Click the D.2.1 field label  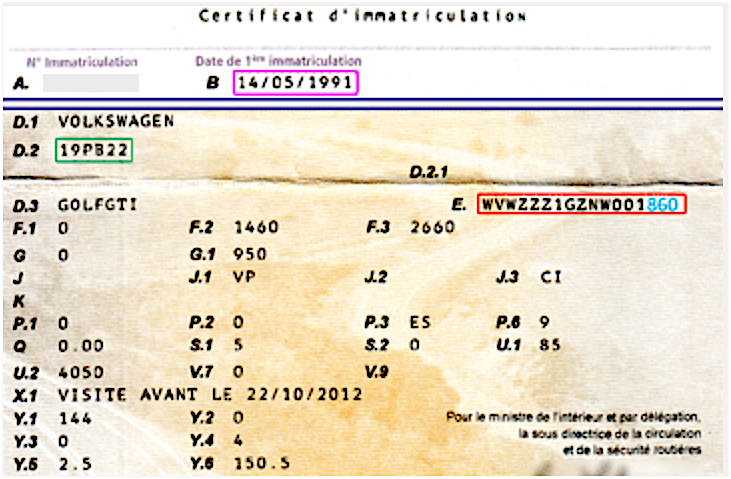[429, 172]
